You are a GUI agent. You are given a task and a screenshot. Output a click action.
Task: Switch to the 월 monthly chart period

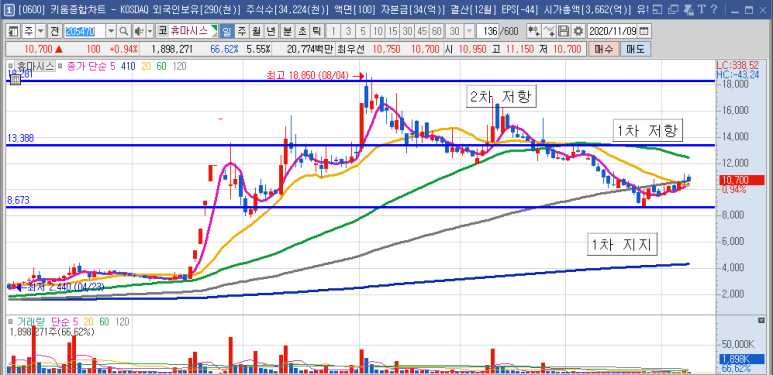click(256, 32)
